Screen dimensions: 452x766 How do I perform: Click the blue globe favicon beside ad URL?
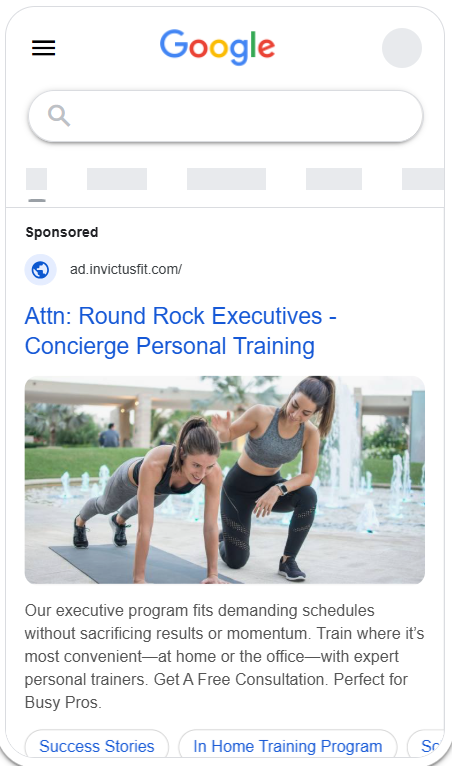tap(41, 270)
